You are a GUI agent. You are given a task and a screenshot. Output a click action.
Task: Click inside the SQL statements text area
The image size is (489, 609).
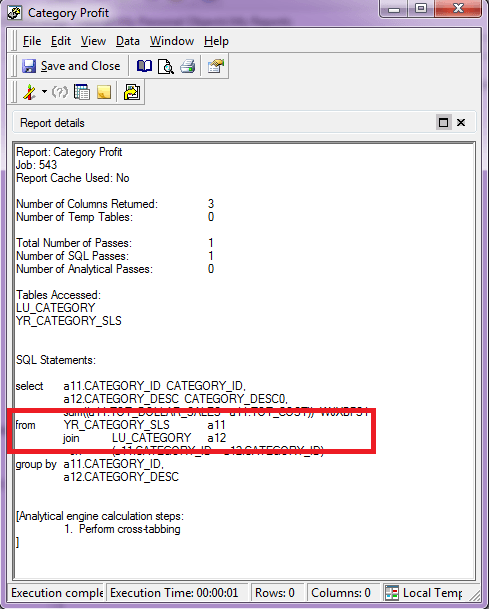coord(244,361)
